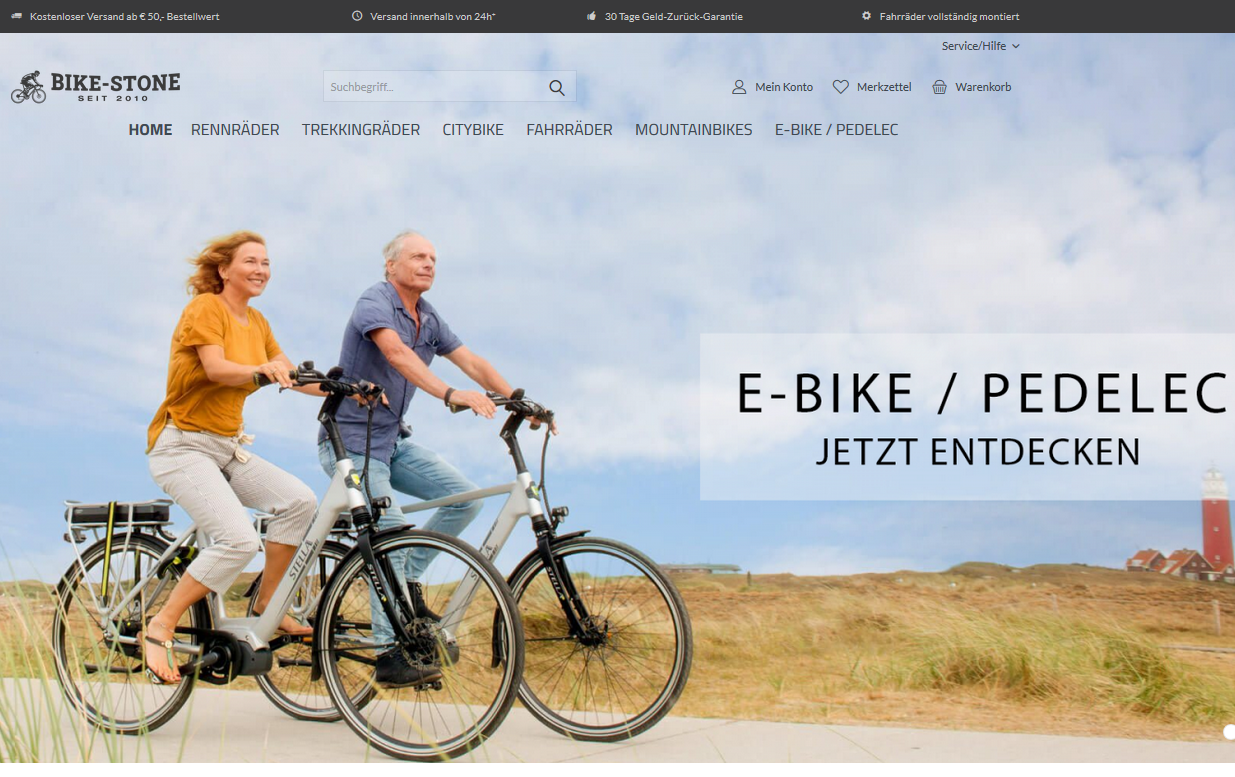Click the Fahrräder menu link
1235x777 pixels.
coord(569,130)
